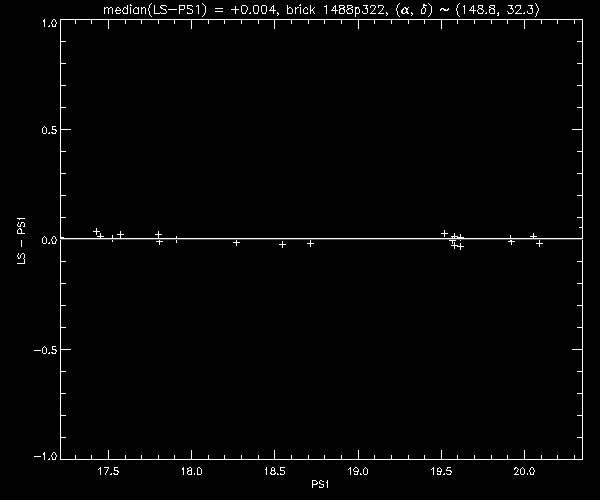The width and height of the screenshot is (600, 500).
Task: Click the x-axis label PS1
Action: coord(320,484)
